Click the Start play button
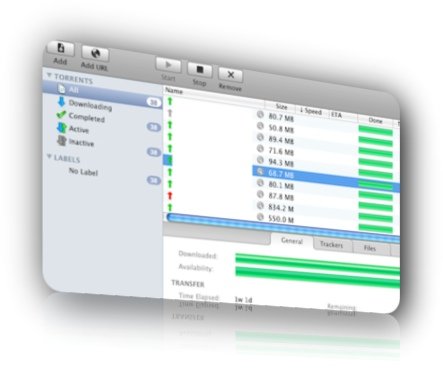Screen dimensions: 443x376 [168, 65]
